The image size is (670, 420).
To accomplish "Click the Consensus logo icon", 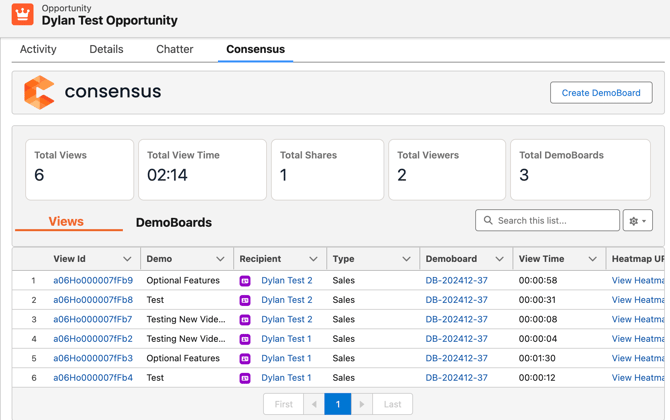I will click(x=39, y=92).
